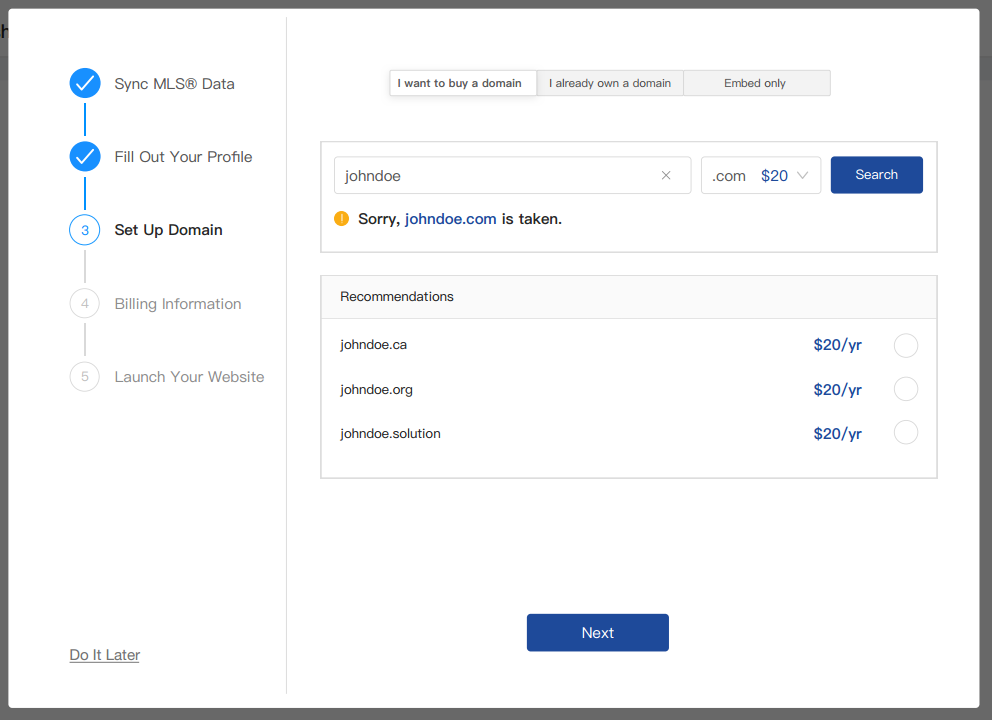Open the .com $20 extension dropdown
This screenshot has height=720, width=992.
[760, 175]
